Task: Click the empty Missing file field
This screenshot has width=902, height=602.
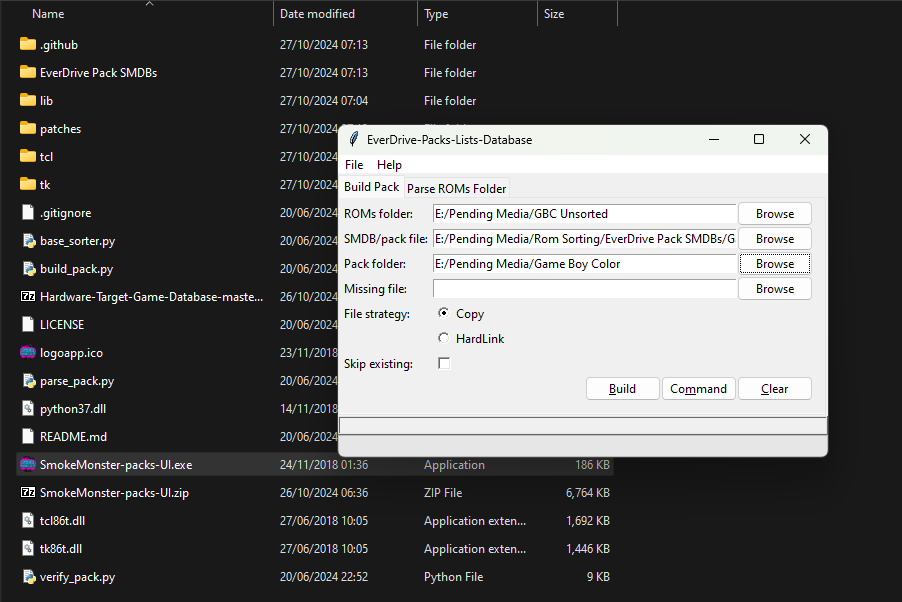Action: pyautogui.click(x=584, y=289)
